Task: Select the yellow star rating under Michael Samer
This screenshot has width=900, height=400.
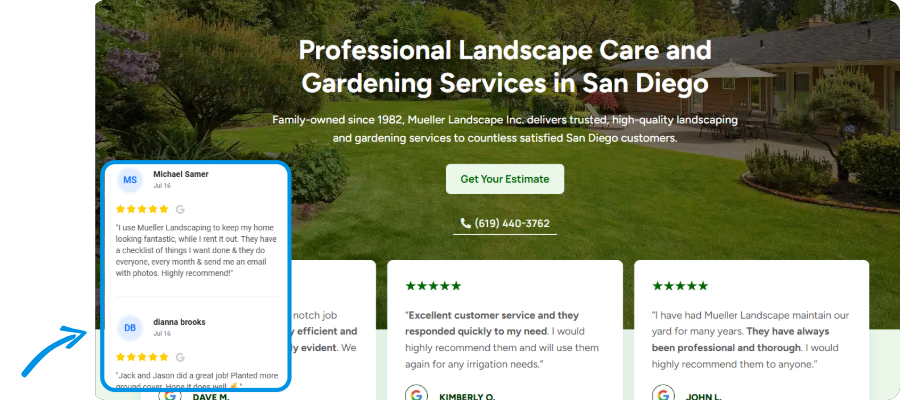Action: point(142,209)
